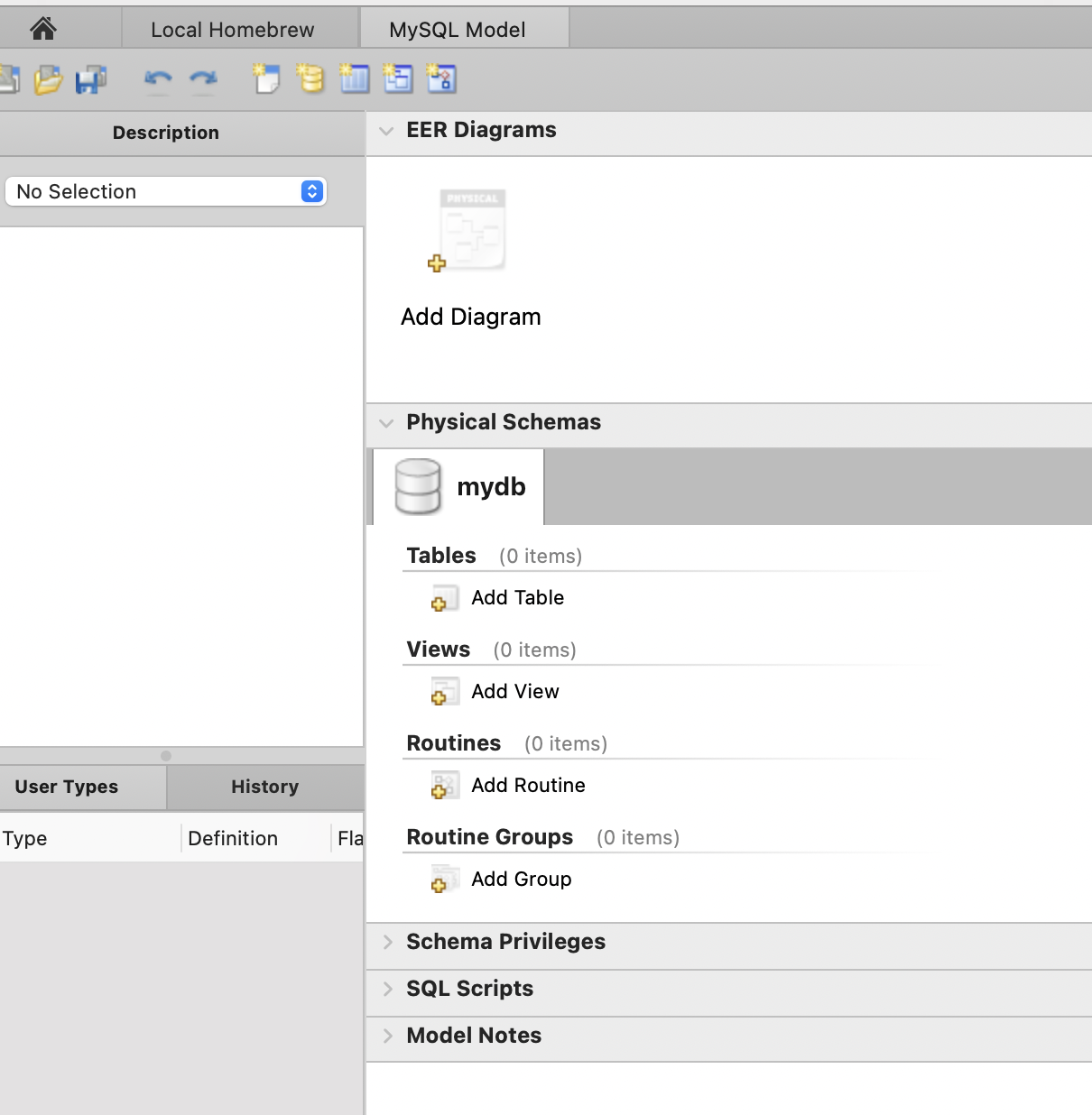Open an existing model file from toolbar
This screenshot has height=1115, width=1092.
[48, 79]
